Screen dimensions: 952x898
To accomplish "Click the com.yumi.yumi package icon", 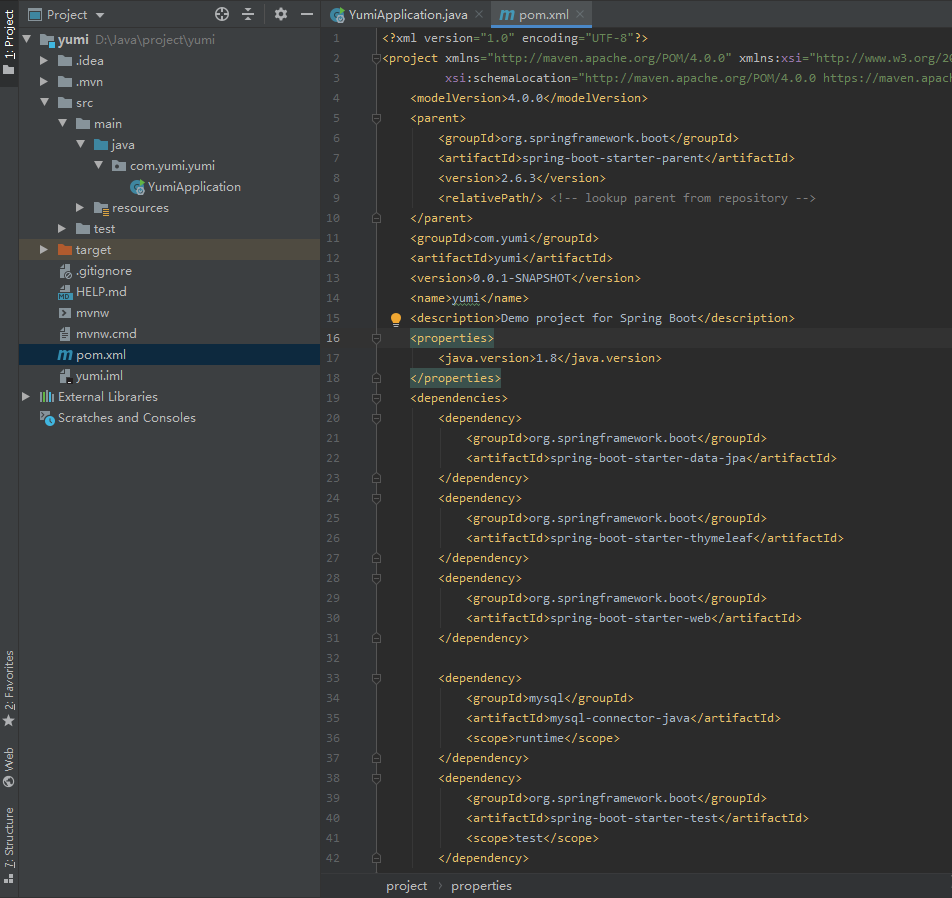I will click(119, 166).
